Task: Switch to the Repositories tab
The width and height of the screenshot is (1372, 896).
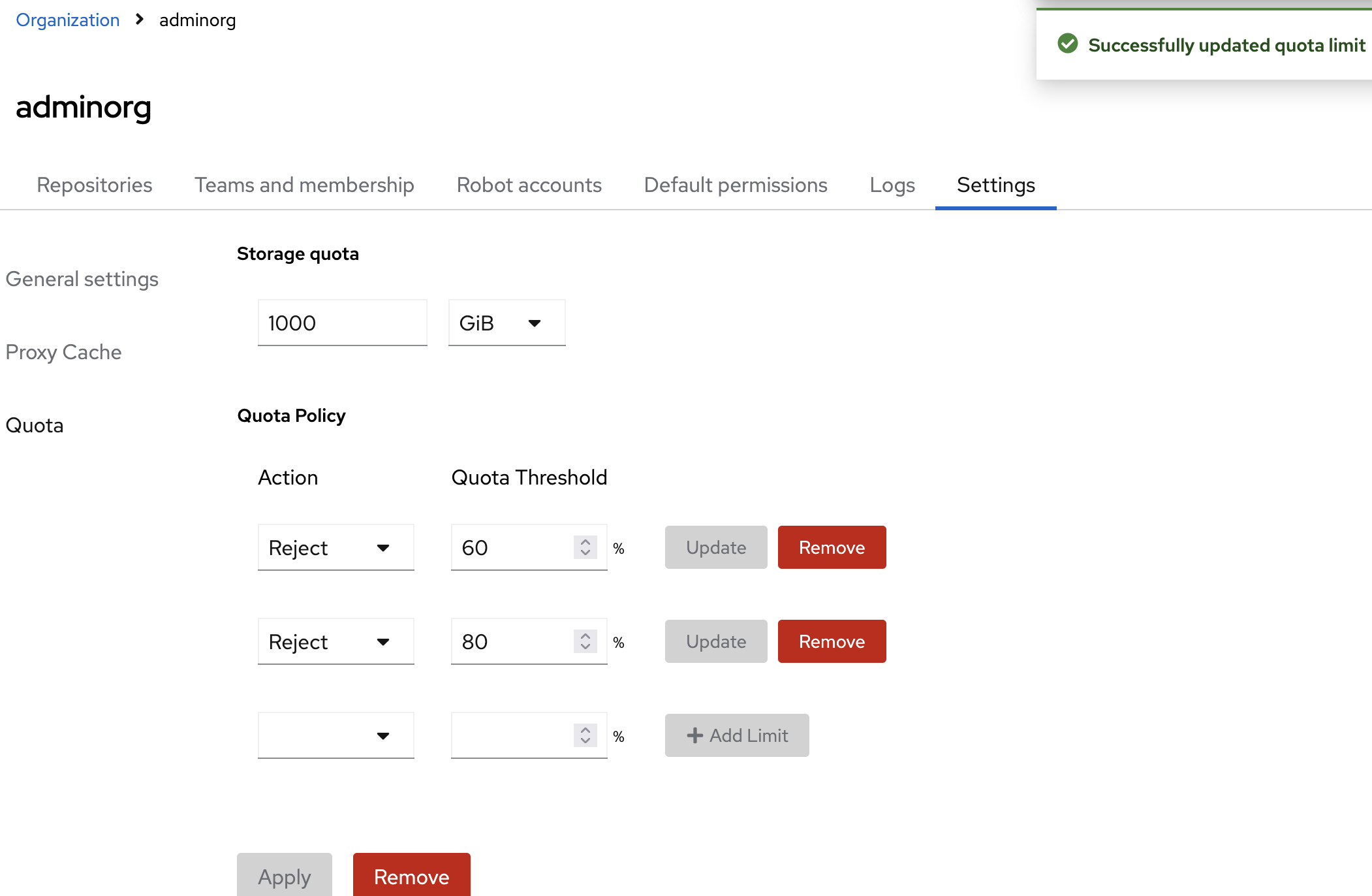Action: [x=95, y=185]
